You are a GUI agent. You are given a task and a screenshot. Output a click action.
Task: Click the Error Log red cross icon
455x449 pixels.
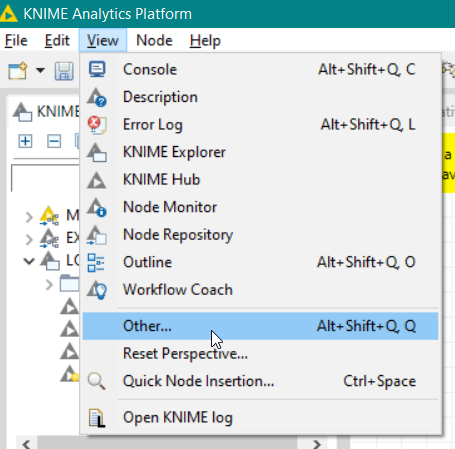point(97,125)
